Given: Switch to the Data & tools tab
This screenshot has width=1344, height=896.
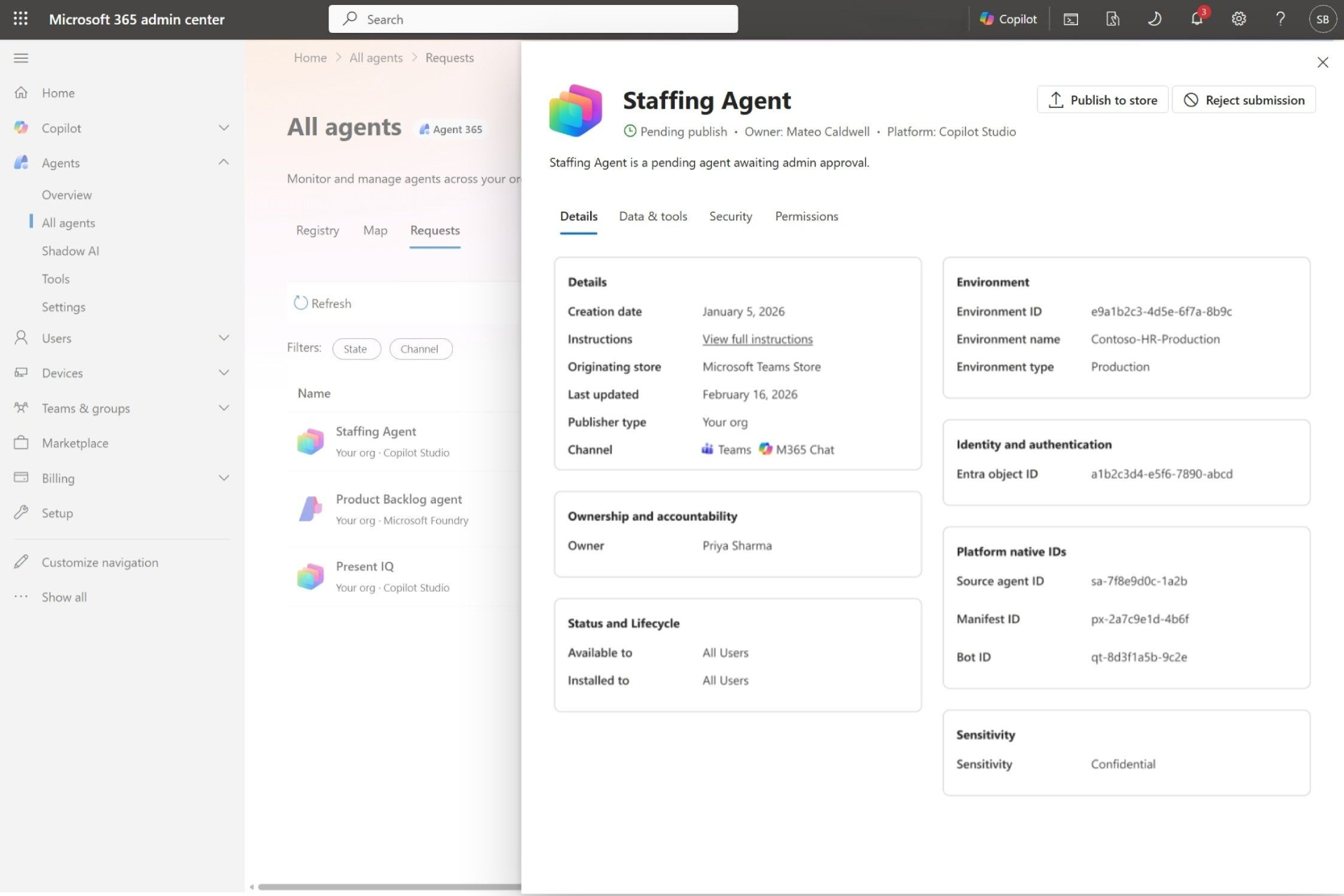Looking at the screenshot, I should coord(653,216).
